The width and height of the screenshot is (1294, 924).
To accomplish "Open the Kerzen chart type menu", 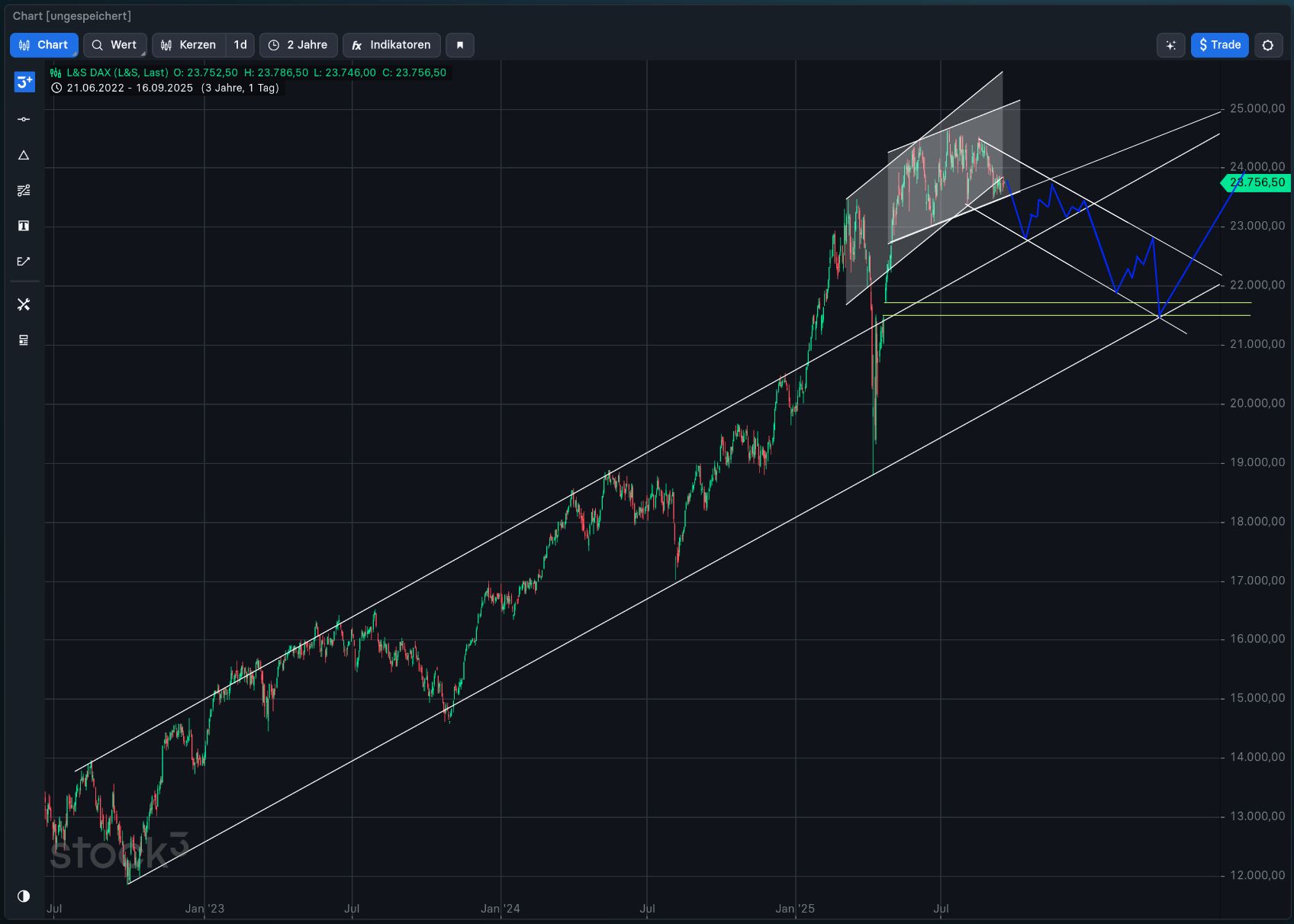I will tap(188, 45).
